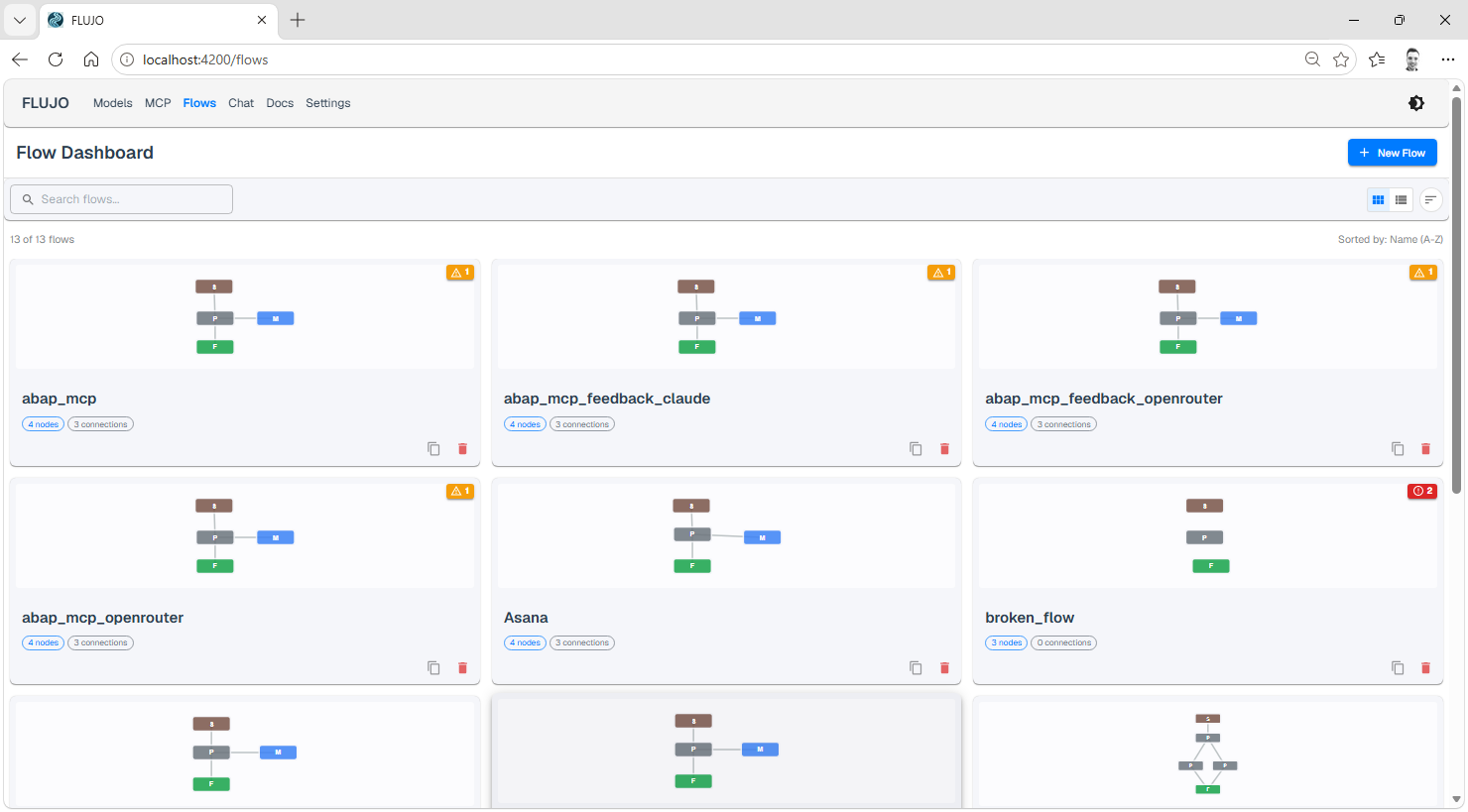
Task: Switch to list view
Action: click(1401, 200)
